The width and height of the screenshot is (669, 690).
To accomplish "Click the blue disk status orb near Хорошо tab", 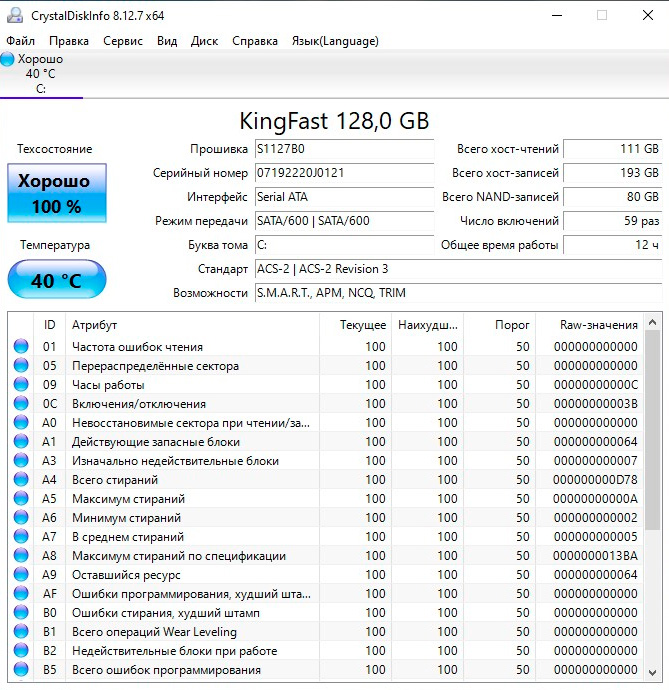I will pyautogui.click(x=8, y=59).
